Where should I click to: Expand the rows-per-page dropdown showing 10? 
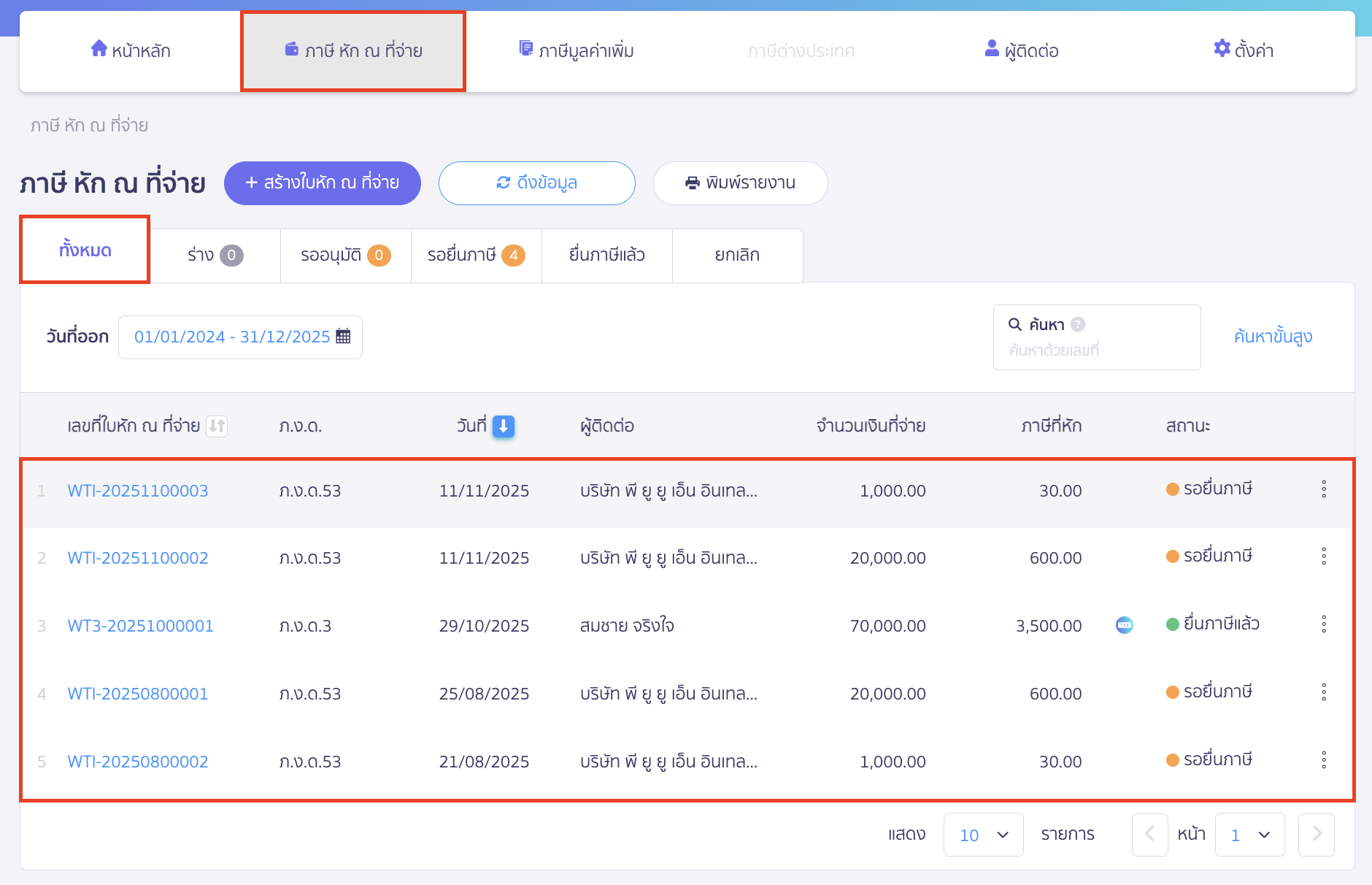pos(983,835)
